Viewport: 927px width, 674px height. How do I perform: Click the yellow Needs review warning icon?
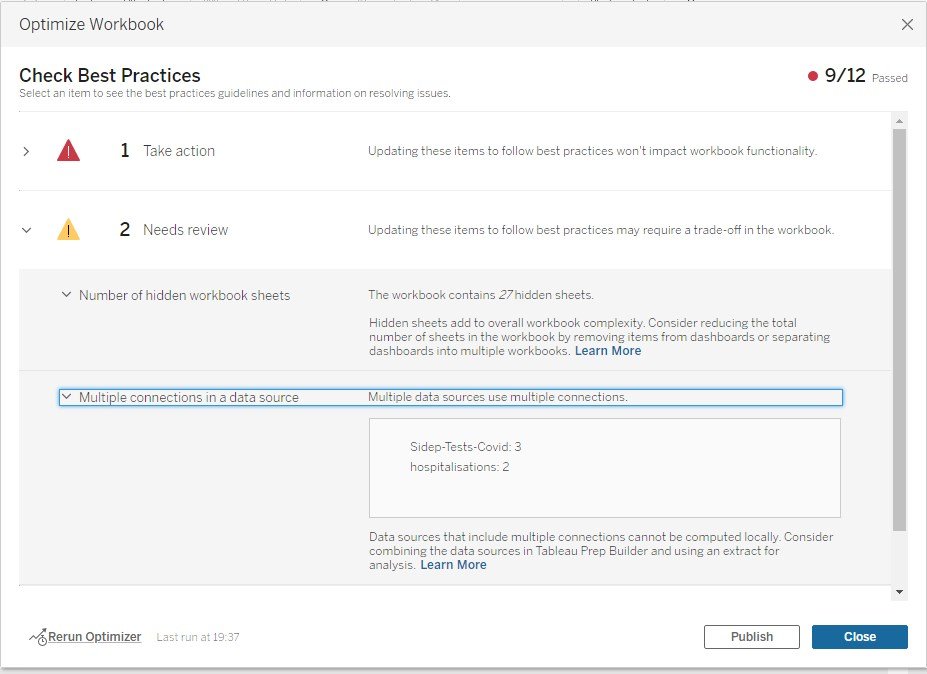point(69,229)
